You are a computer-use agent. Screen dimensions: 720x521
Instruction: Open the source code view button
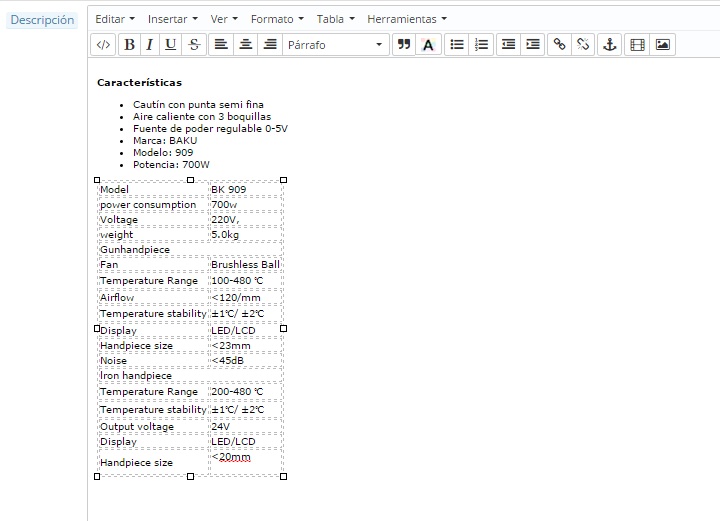(103, 45)
